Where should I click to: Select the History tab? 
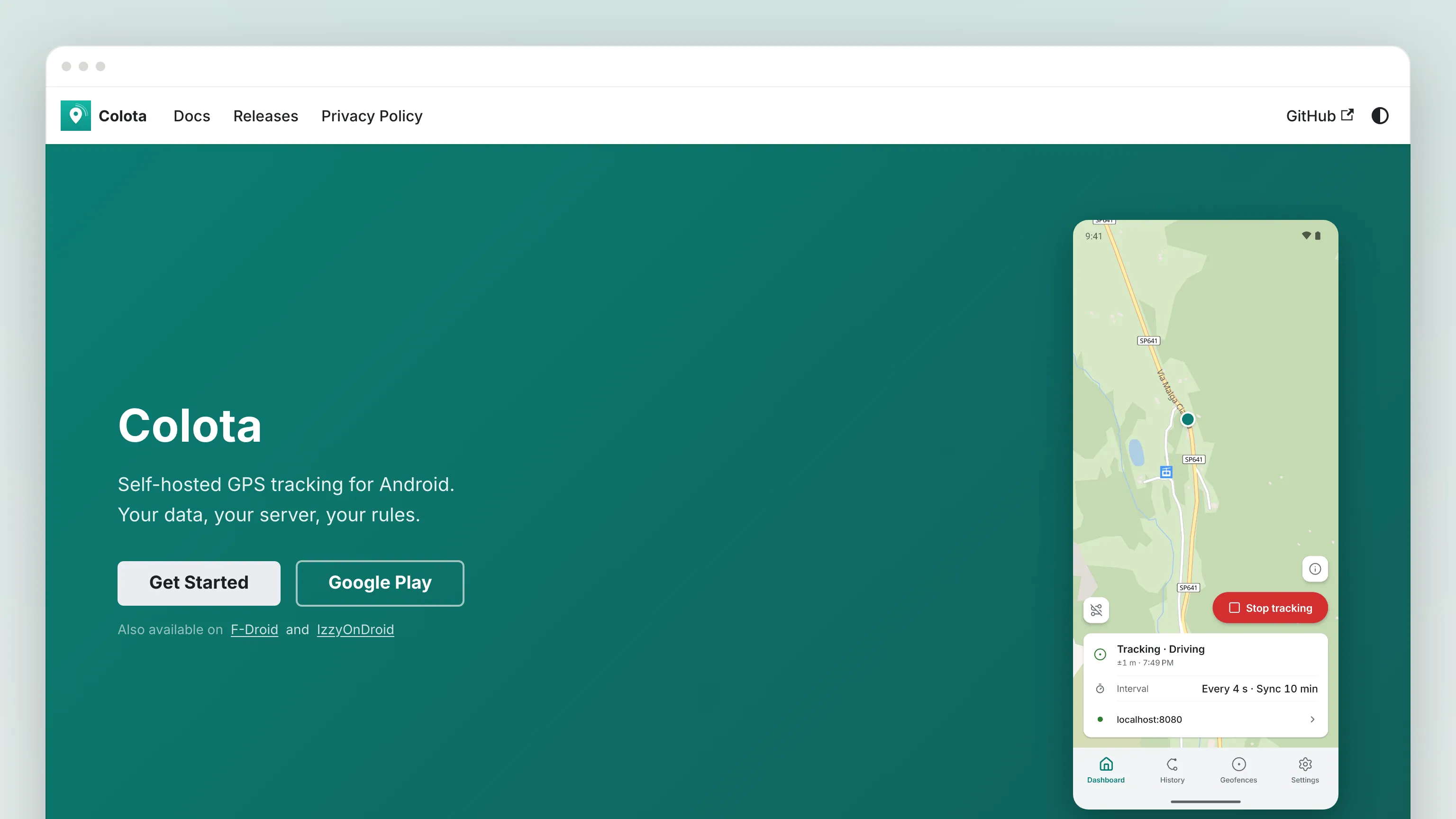tap(1172, 770)
